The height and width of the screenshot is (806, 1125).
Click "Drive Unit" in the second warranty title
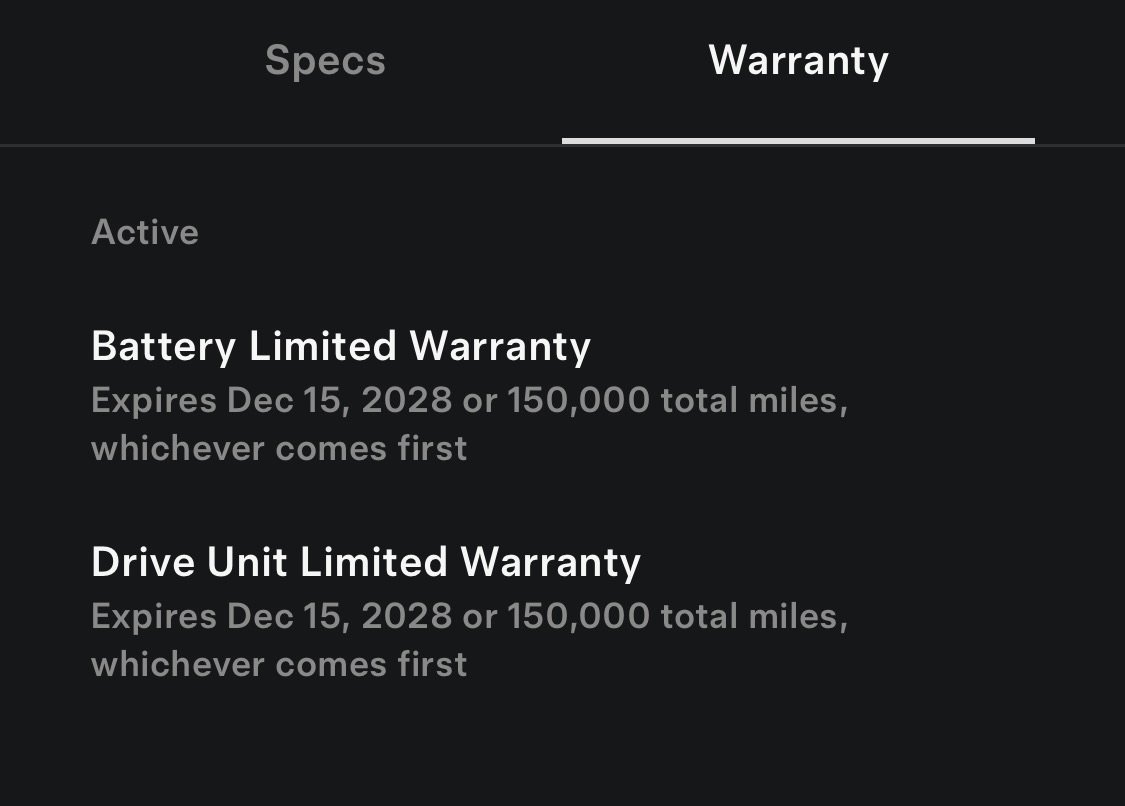[190, 562]
